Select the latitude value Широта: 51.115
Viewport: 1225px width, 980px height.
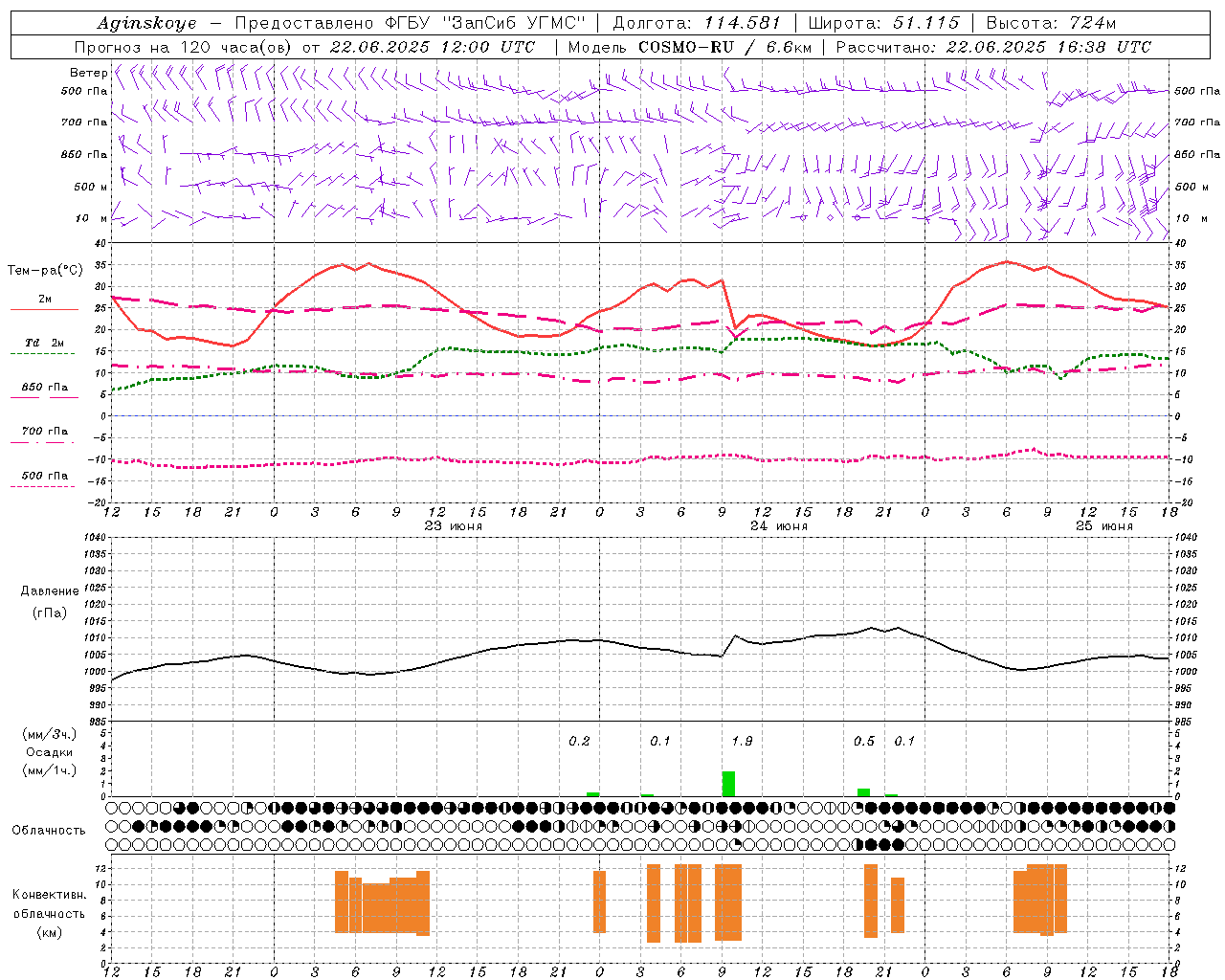click(882, 23)
